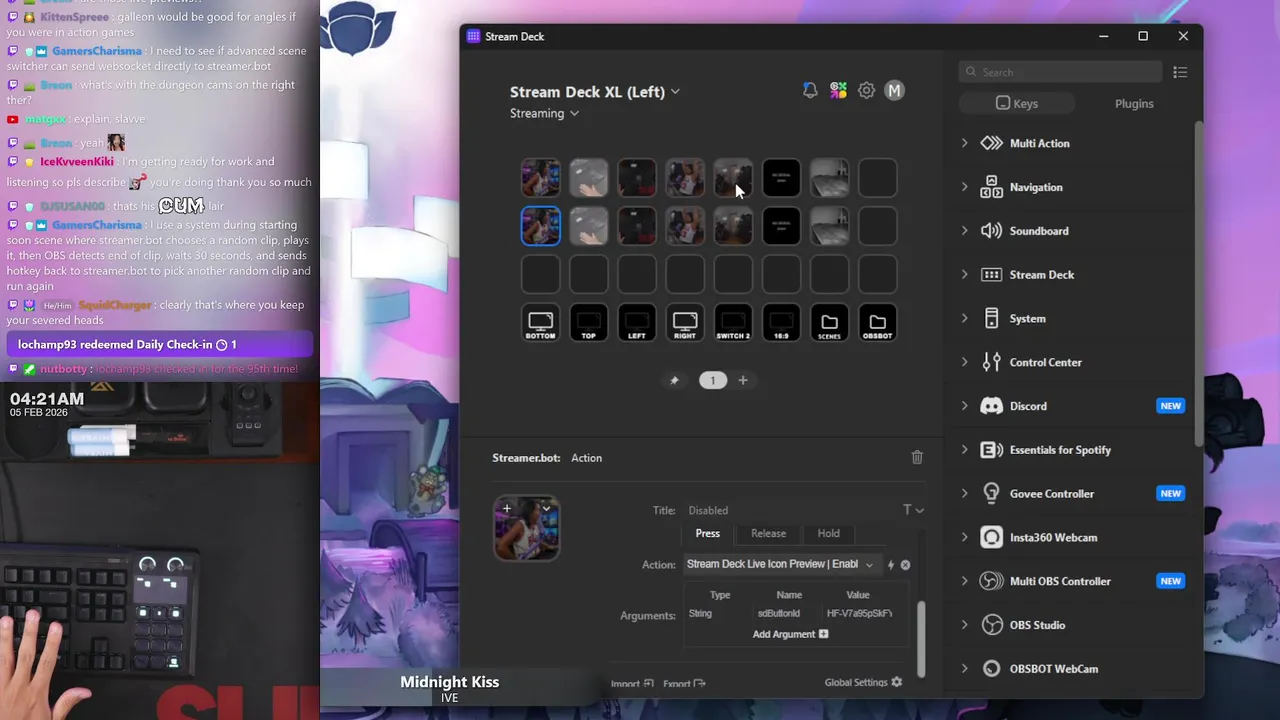Select the blue-highlighted camera preview key
This screenshot has height=720, width=1280.
541,226
